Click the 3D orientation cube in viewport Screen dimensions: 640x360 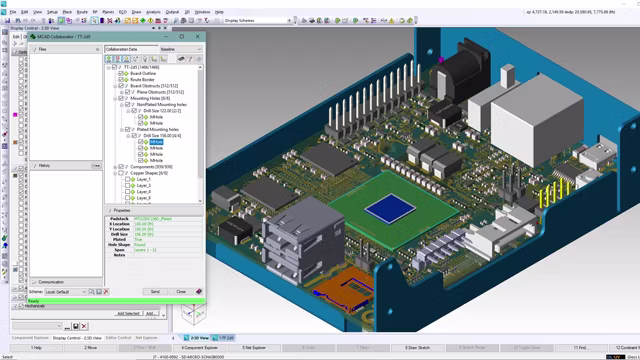tap(193, 314)
